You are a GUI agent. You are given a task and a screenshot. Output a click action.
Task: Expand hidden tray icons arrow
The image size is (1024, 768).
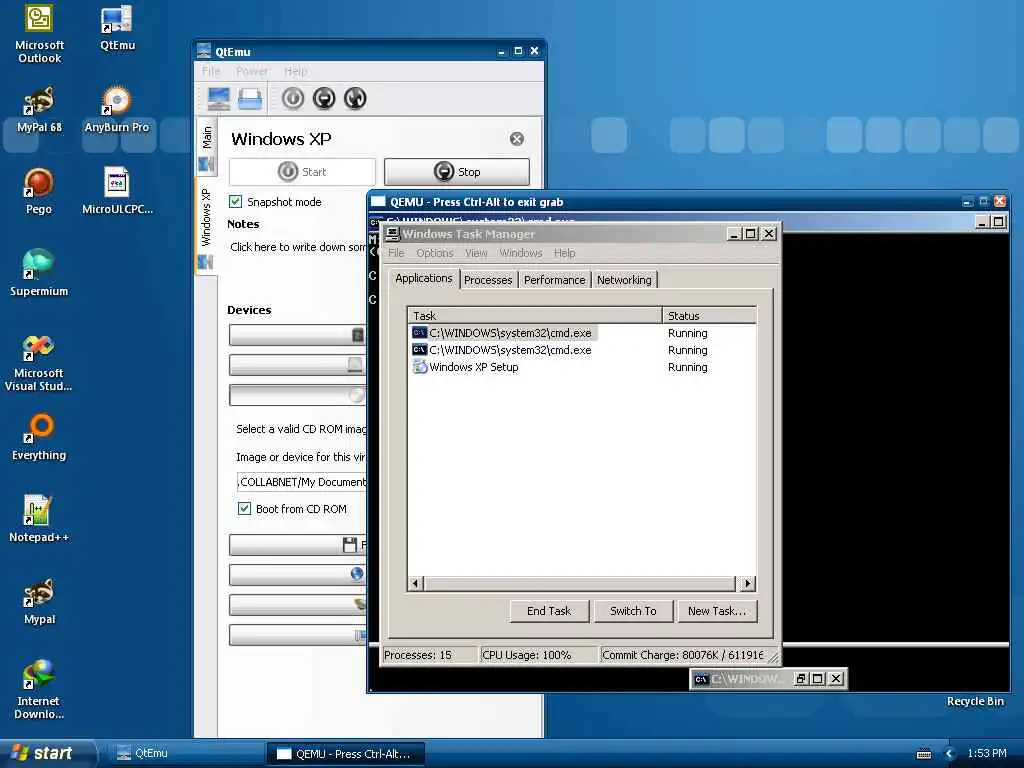click(x=950, y=754)
